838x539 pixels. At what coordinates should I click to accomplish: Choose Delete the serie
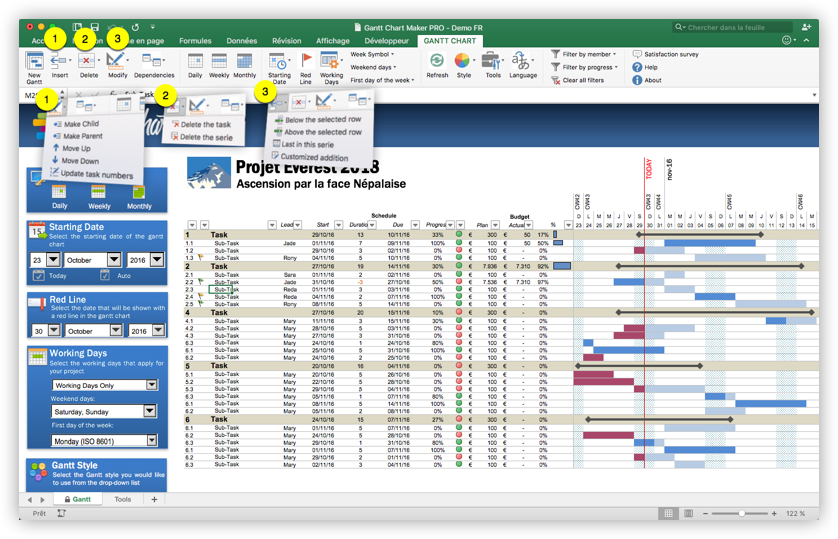(x=201, y=137)
